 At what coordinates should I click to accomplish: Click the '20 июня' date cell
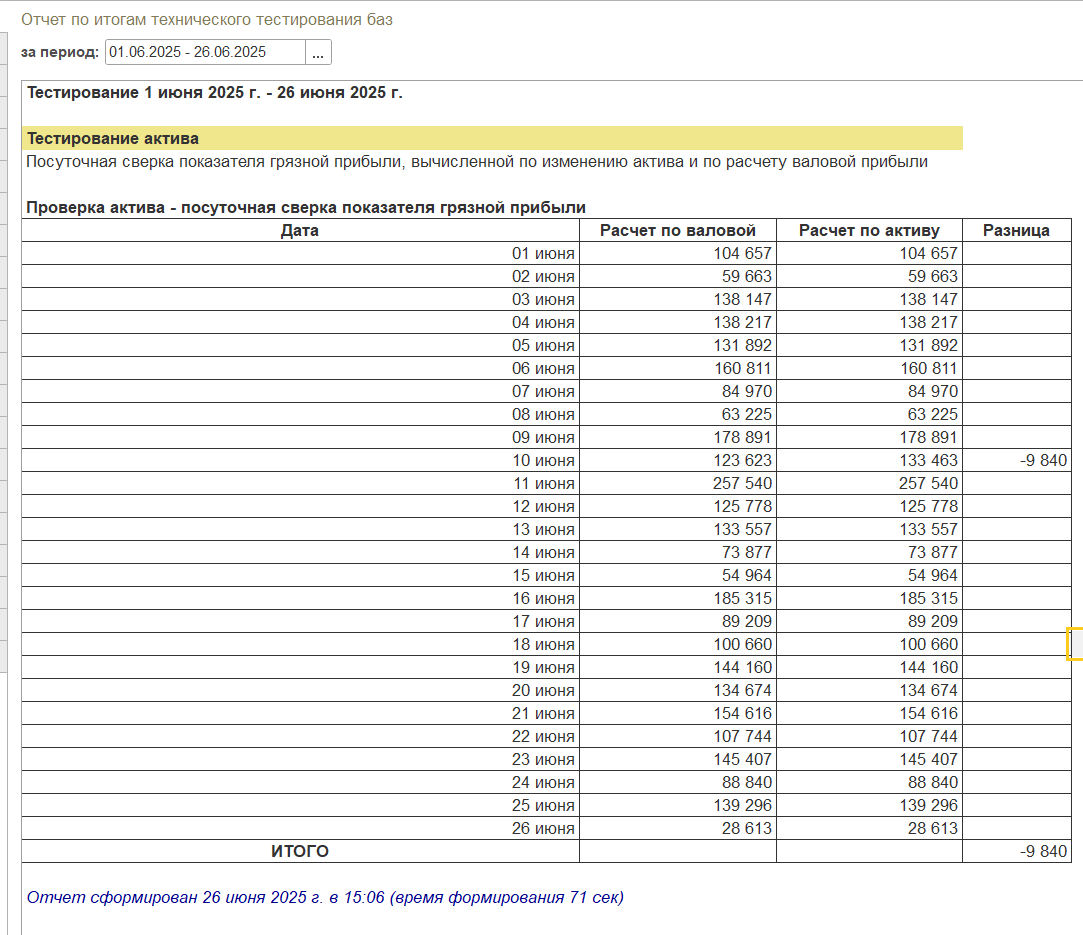tap(300, 691)
